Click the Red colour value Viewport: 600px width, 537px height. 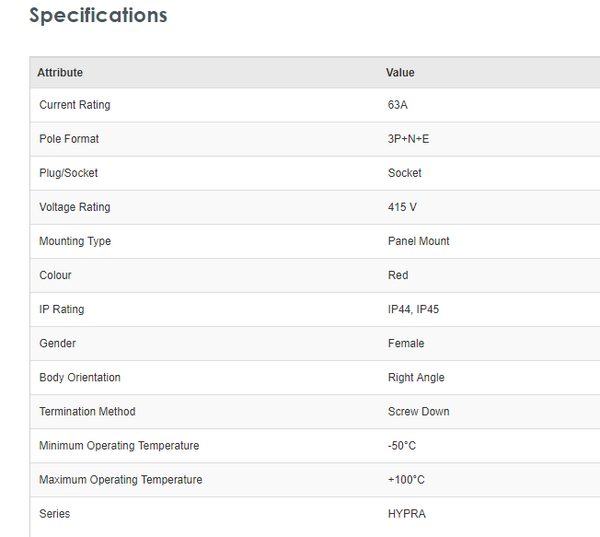click(x=398, y=275)
